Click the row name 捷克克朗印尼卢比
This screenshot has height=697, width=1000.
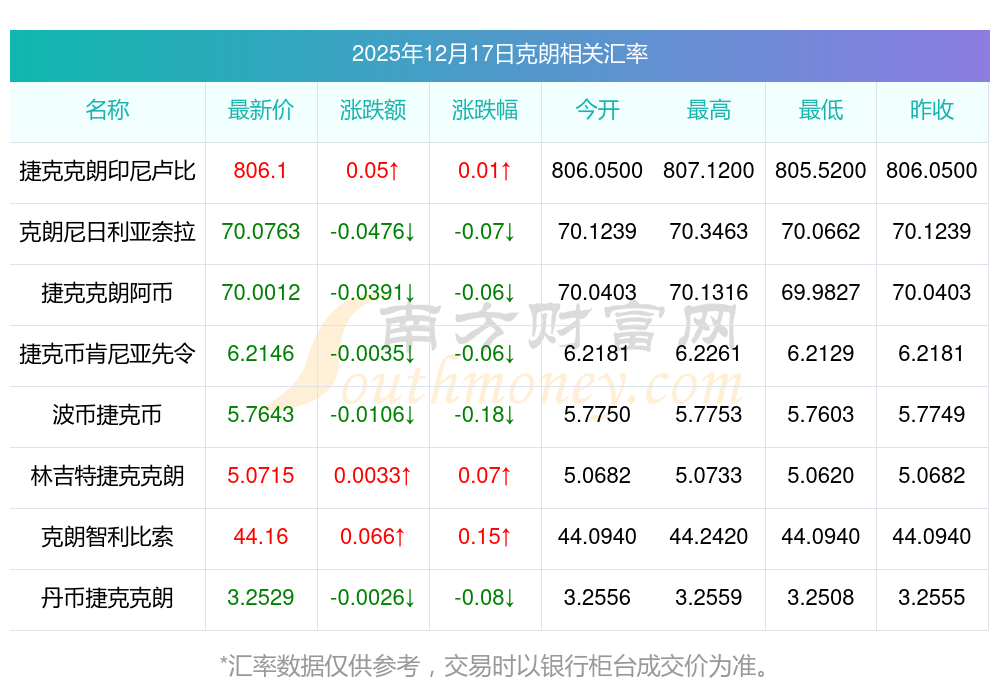107,171
